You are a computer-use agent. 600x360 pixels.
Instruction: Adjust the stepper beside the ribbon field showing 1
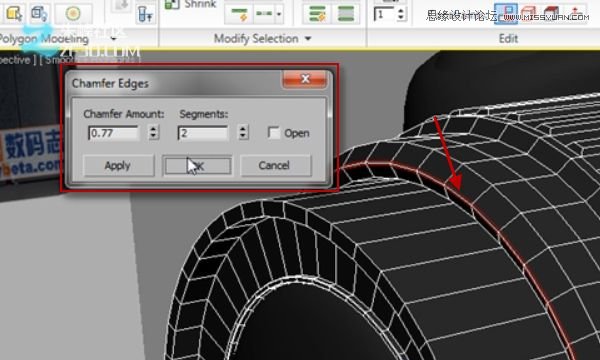(401, 15)
